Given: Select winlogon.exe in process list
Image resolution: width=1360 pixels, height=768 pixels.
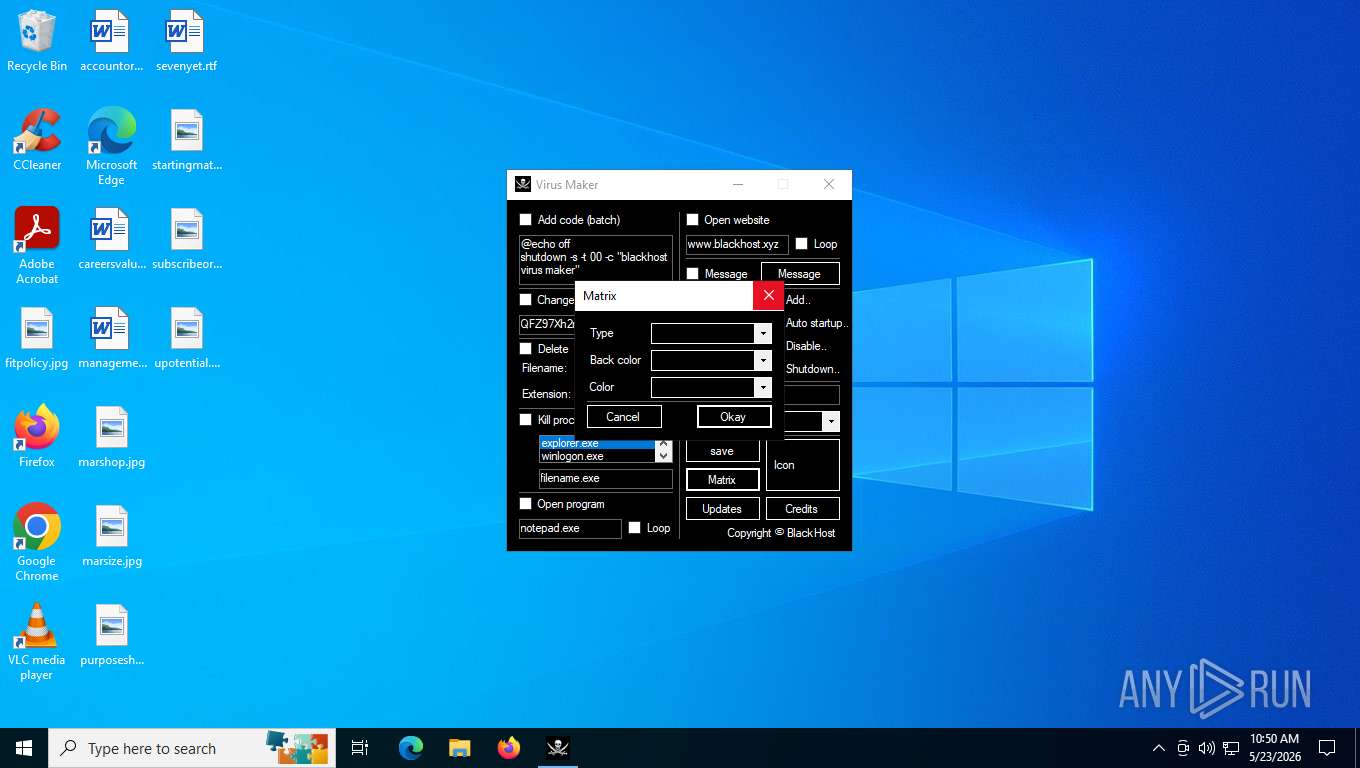Looking at the screenshot, I should (597, 456).
